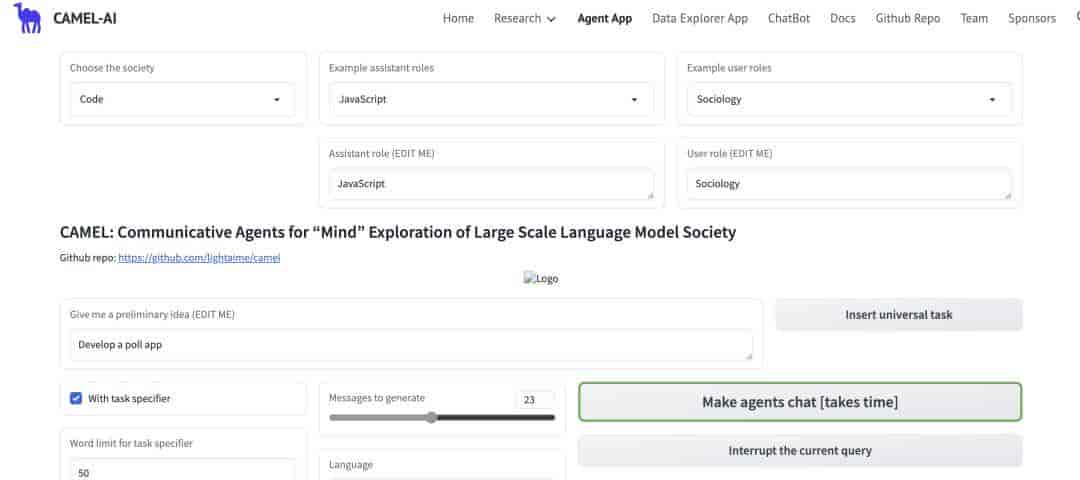Open Example user roles dropdown
Viewport: 1080px width, 480px height.
pyautogui.click(x=849, y=99)
